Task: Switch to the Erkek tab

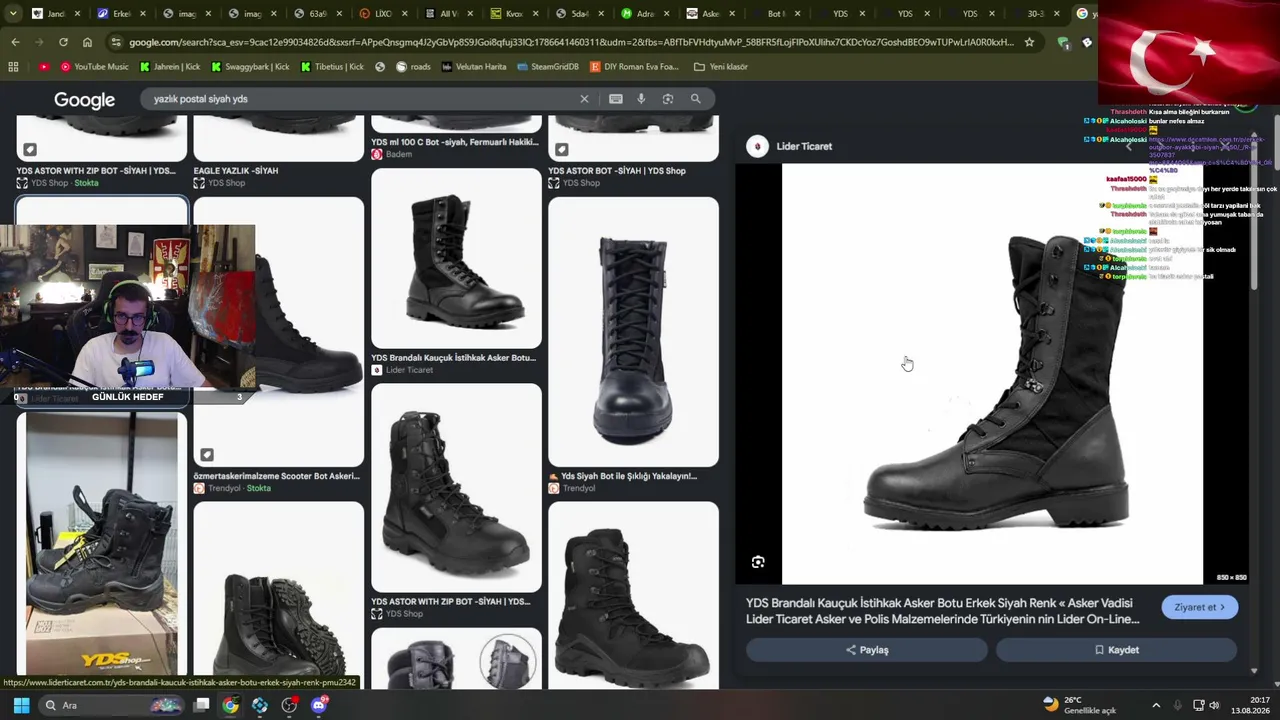Action: 123,14
